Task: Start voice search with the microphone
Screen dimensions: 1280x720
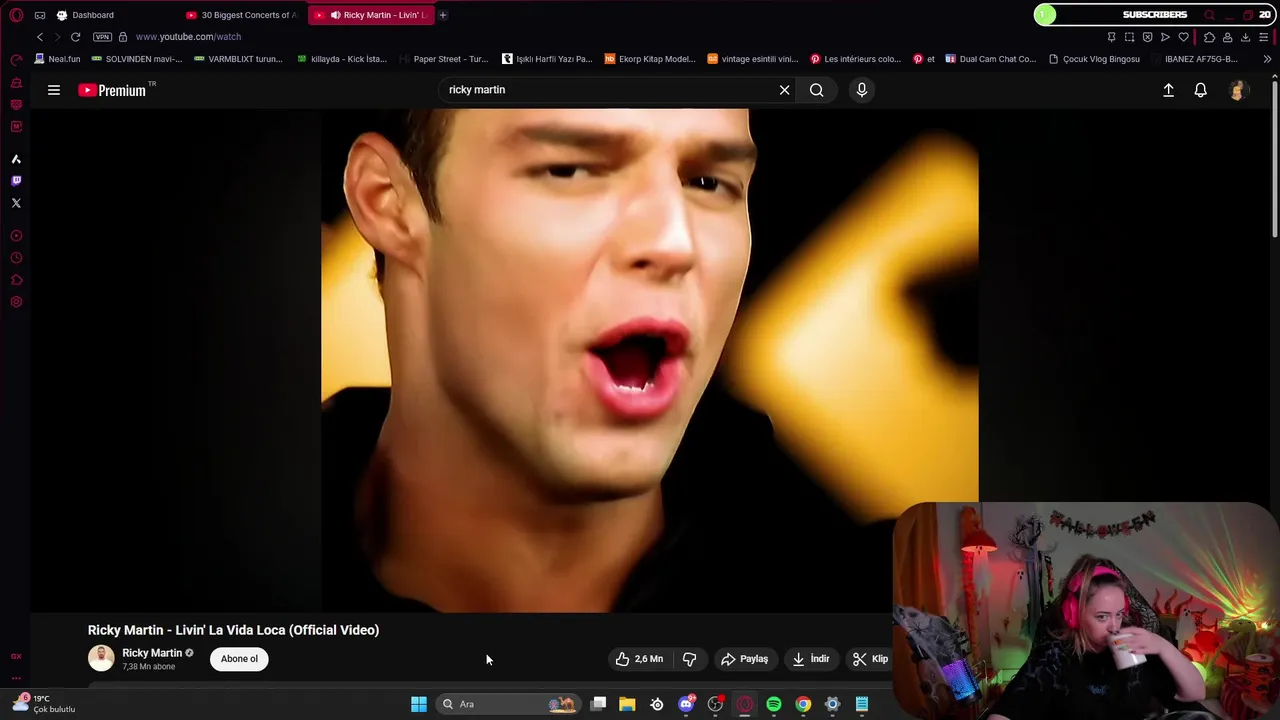Action: (x=862, y=90)
